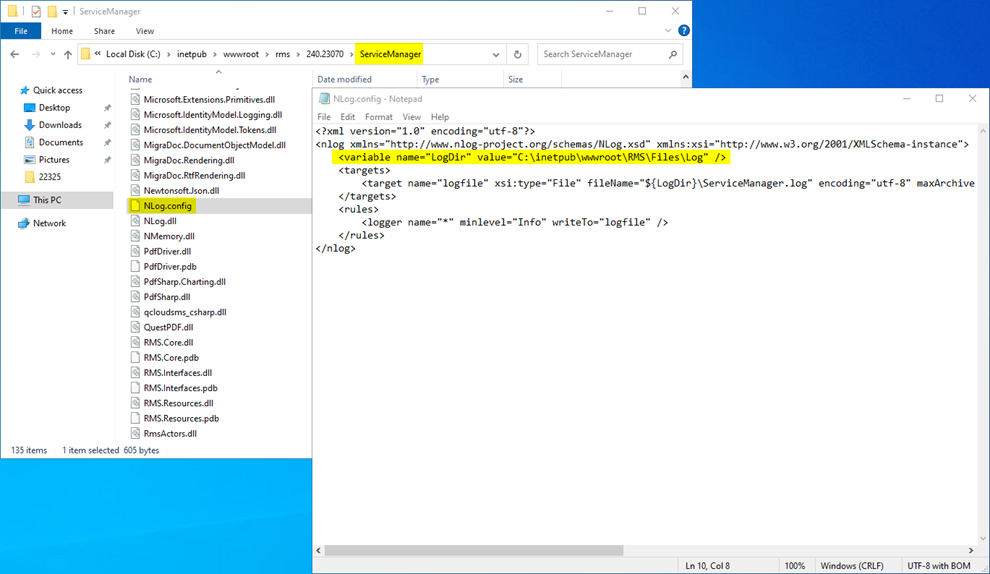Select RmsActors.dll file
Image resolution: width=990 pixels, height=574 pixels.
(170, 433)
